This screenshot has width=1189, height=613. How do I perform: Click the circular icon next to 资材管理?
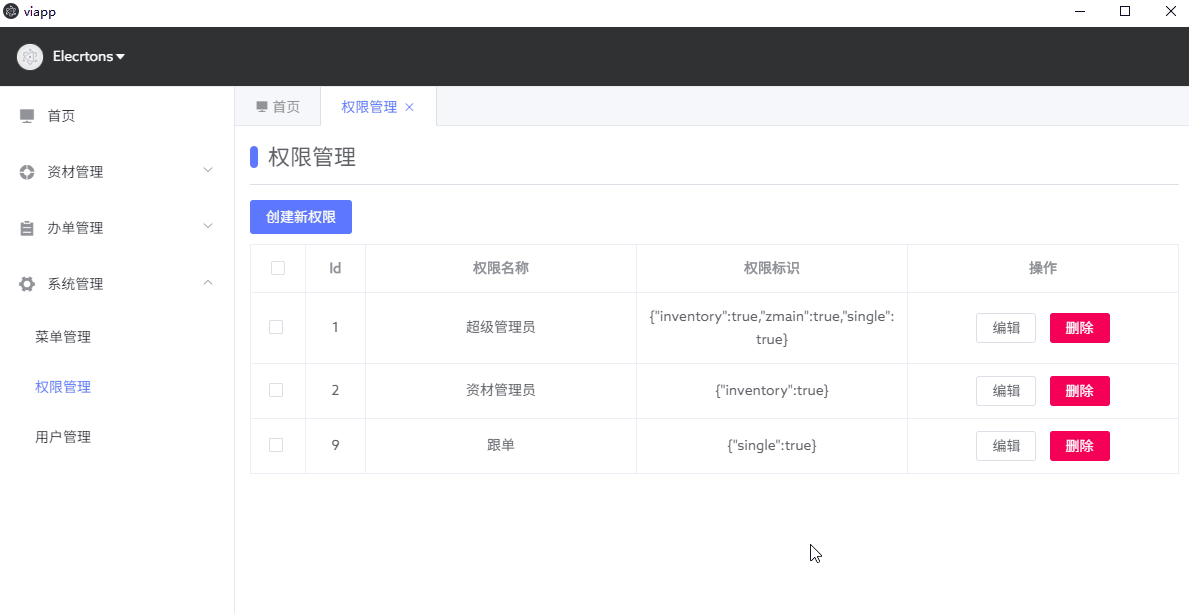(26, 171)
